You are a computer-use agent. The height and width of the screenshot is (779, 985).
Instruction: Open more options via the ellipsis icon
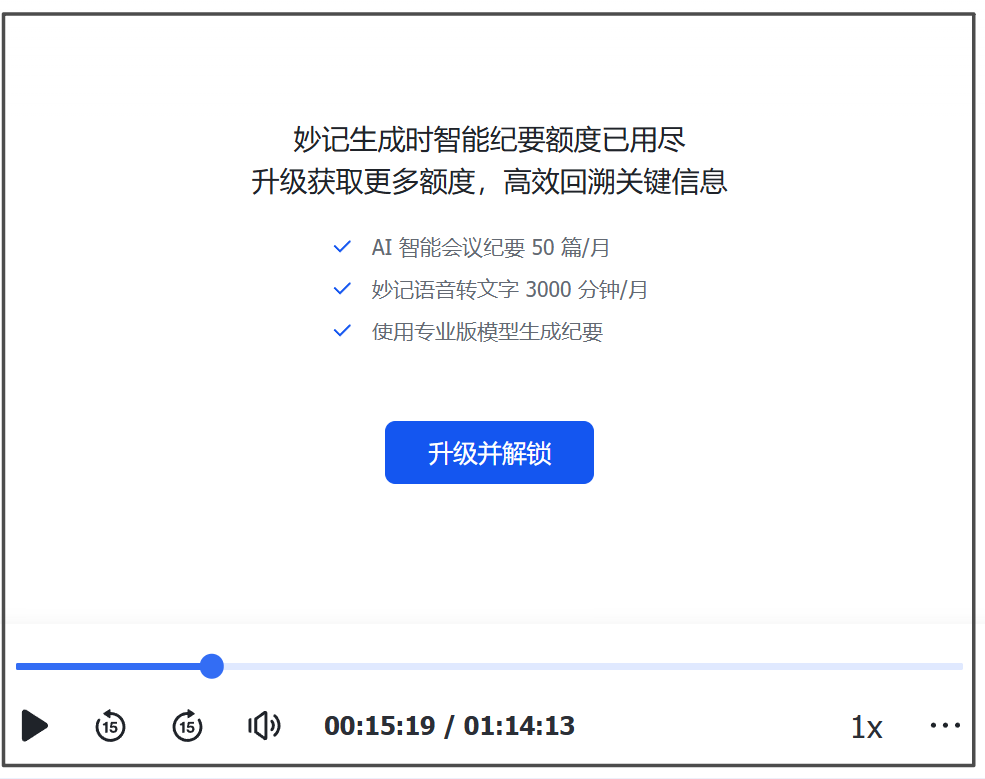945,725
